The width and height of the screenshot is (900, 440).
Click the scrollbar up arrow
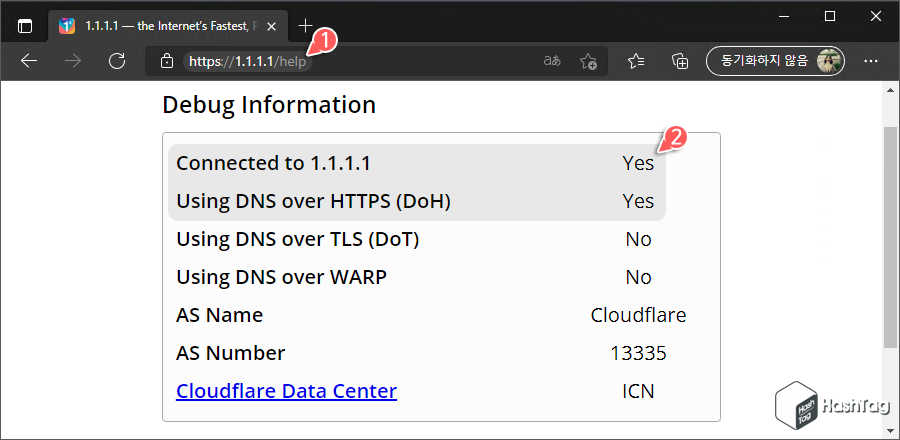(890, 89)
